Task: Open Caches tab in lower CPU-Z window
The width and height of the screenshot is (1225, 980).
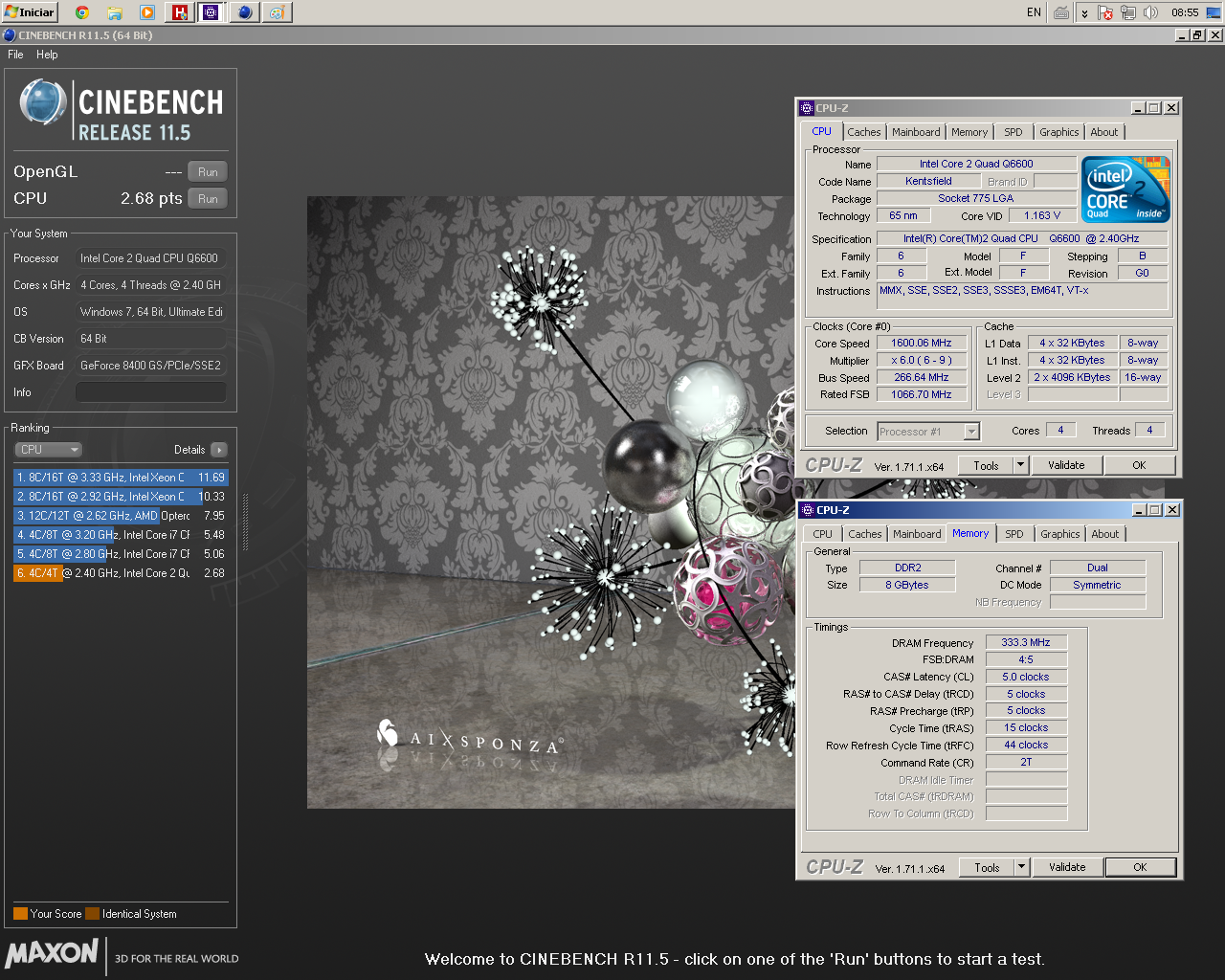Action: [x=864, y=534]
